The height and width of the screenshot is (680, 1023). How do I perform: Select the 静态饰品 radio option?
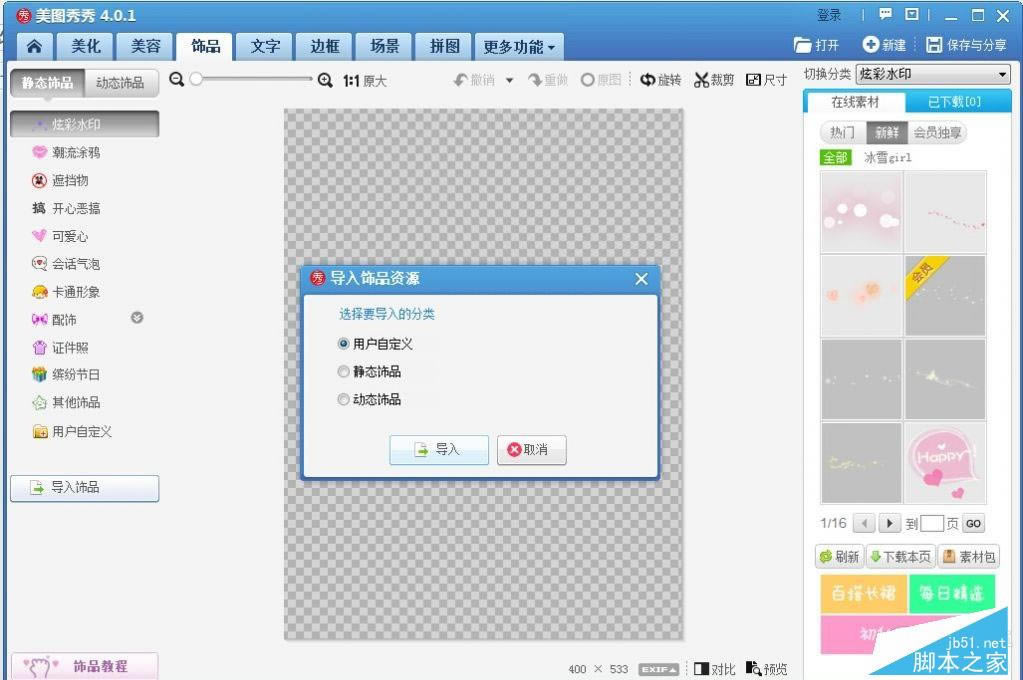coord(344,372)
